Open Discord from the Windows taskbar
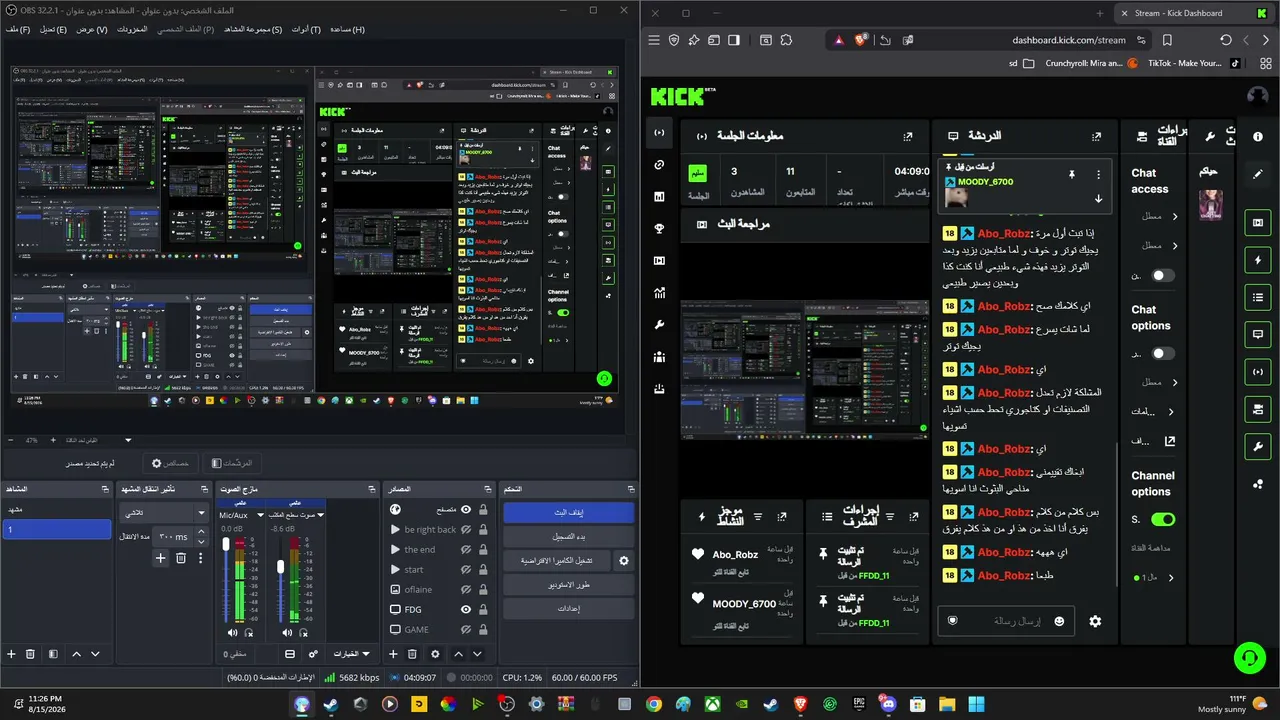 (888, 704)
